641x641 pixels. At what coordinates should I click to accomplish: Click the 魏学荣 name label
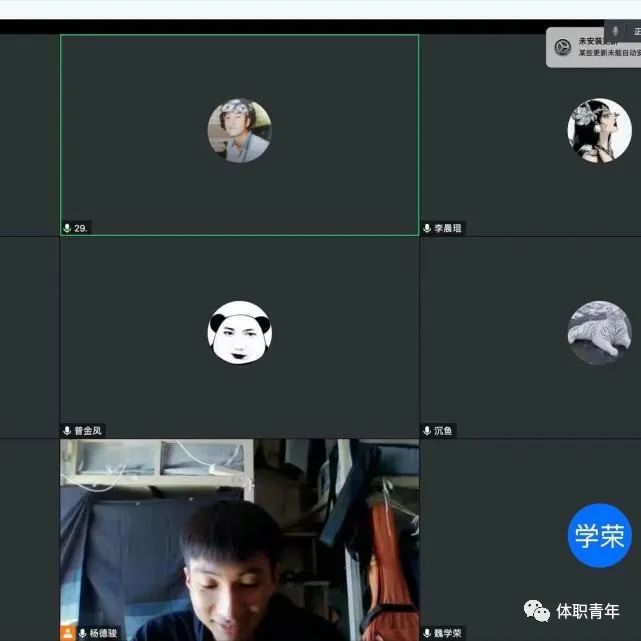(x=448, y=633)
